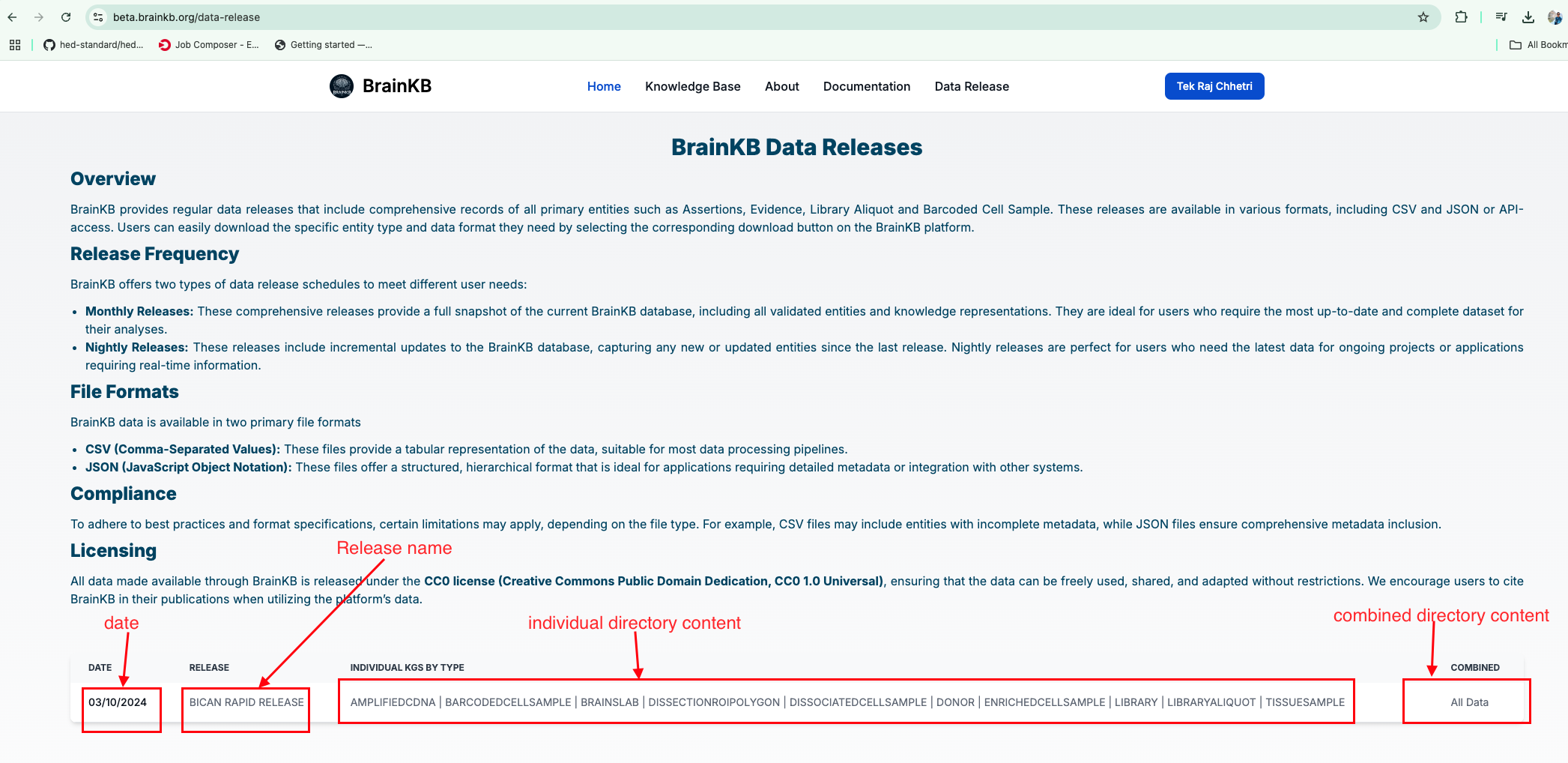Open the All Bookmarks folder
This screenshot has height=763, width=1568.
pyautogui.click(x=1538, y=45)
